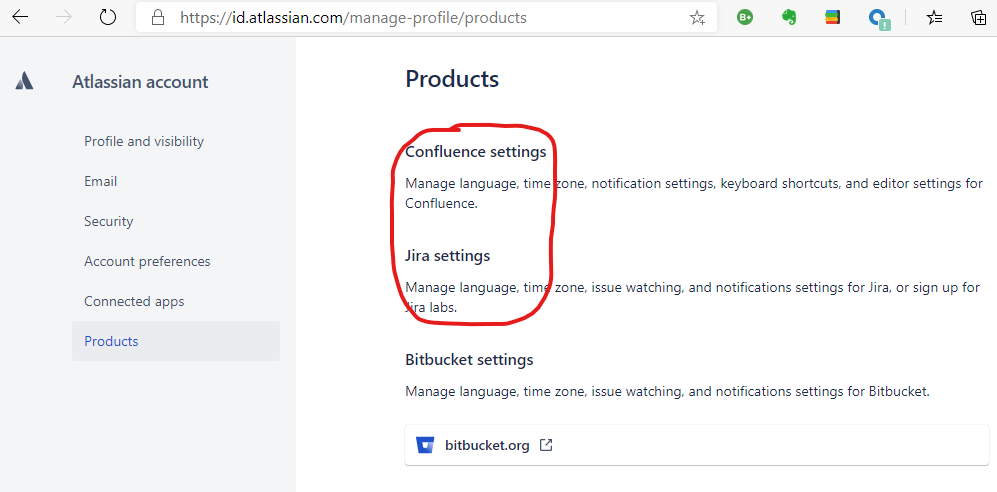This screenshot has height=492, width=997.
Task: Click the Bitbucket bucket logo icon
Action: click(424, 445)
